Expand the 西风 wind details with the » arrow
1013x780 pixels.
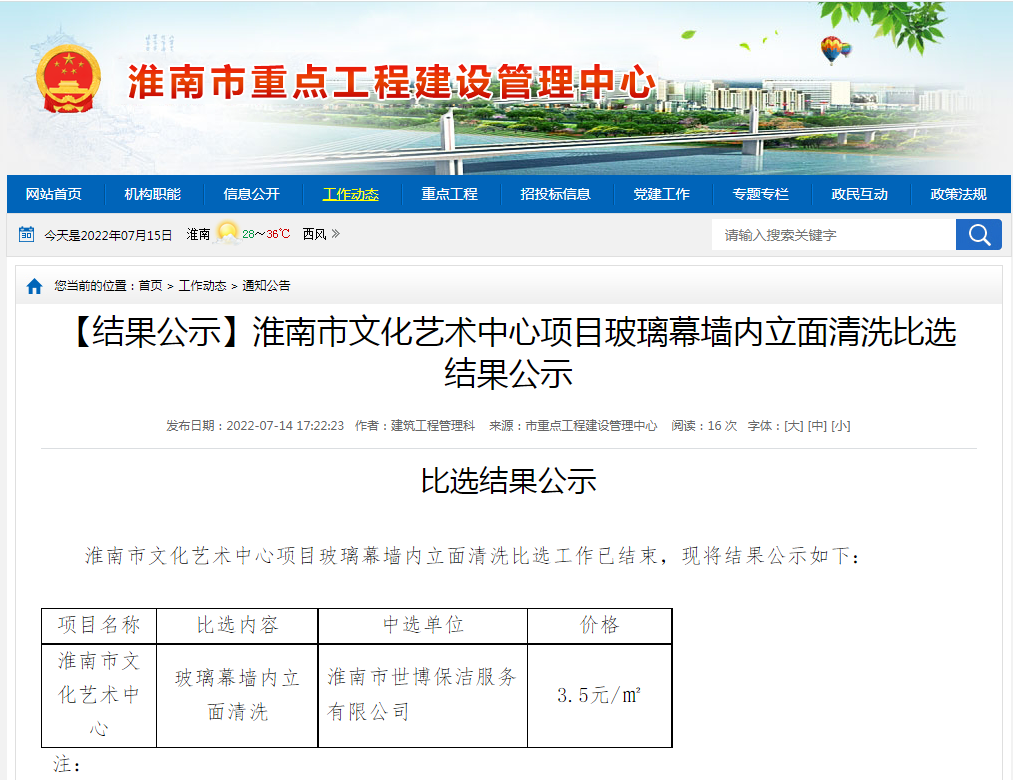[x=338, y=233]
